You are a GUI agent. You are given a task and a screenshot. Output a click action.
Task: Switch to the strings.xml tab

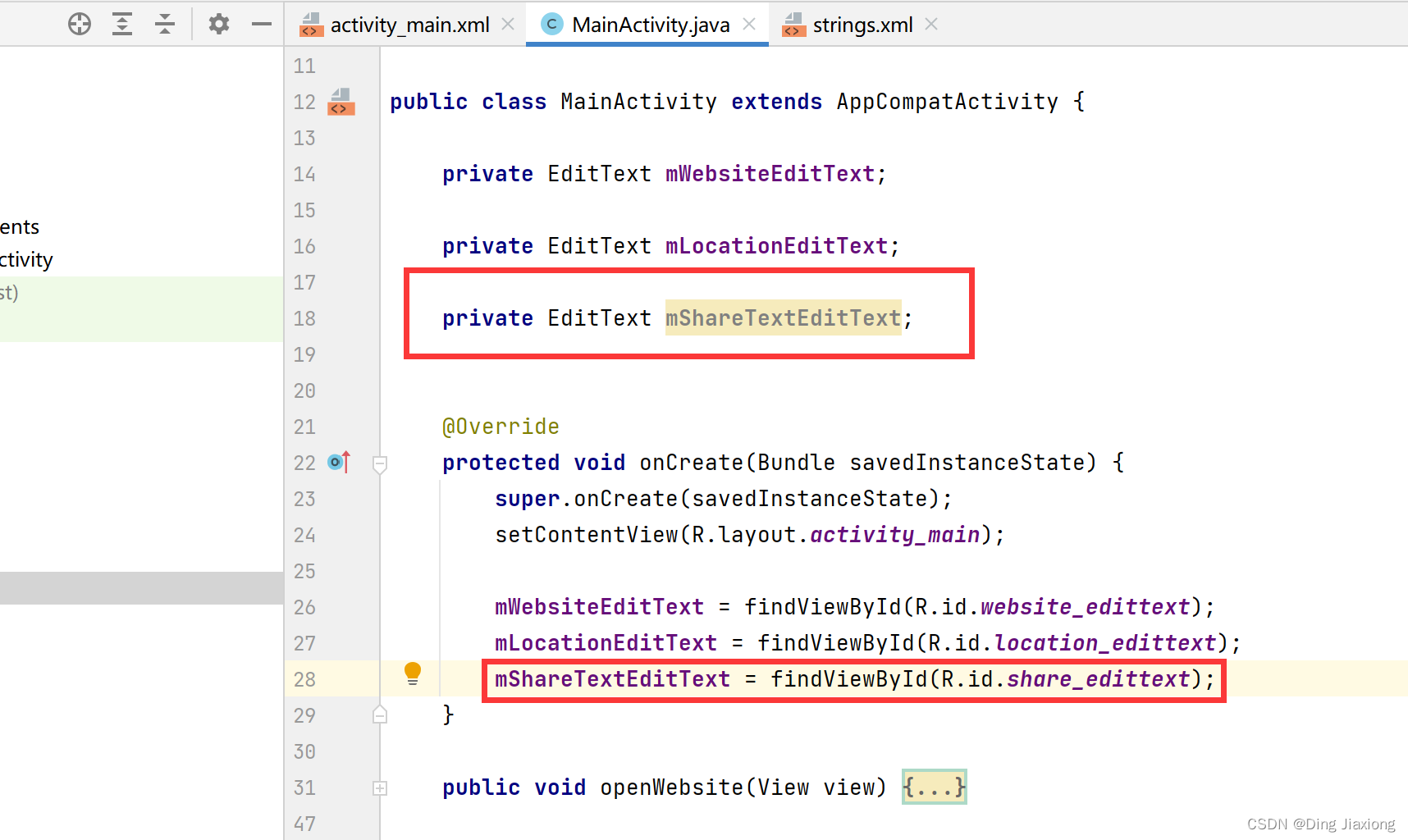tap(862, 25)
